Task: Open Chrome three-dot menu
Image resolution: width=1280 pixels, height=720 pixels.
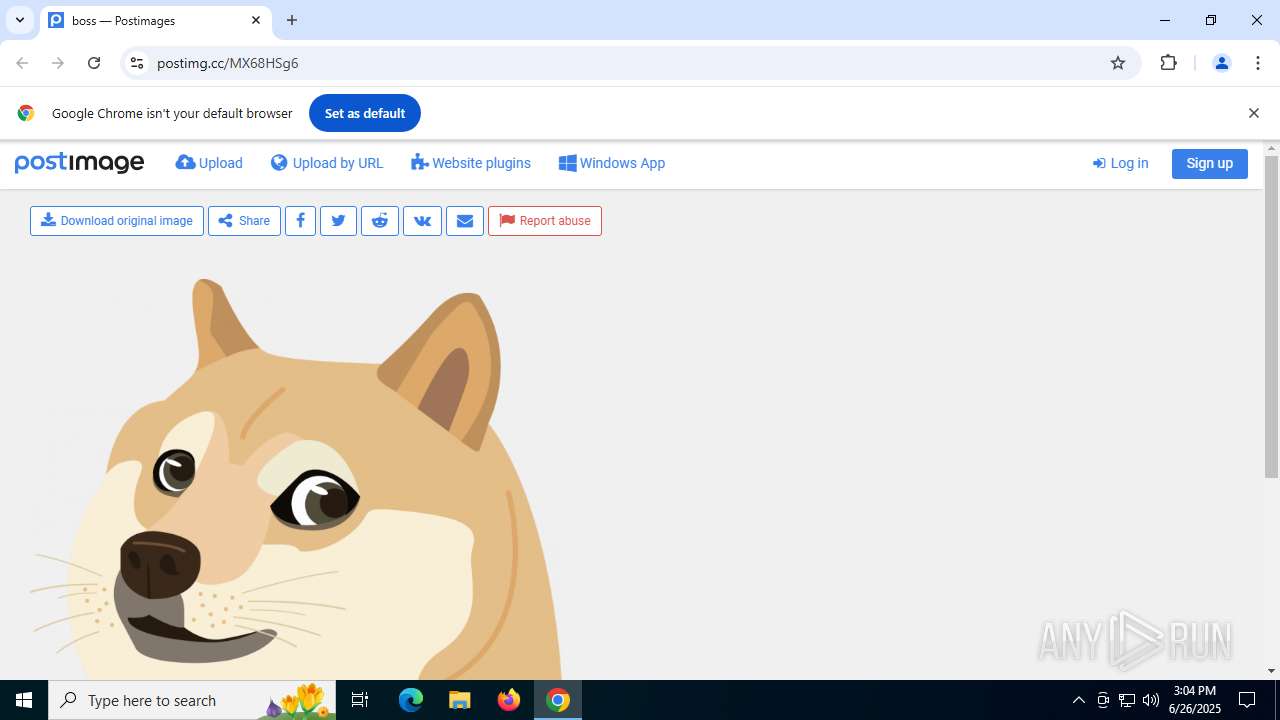Action: coord(1258,63)
